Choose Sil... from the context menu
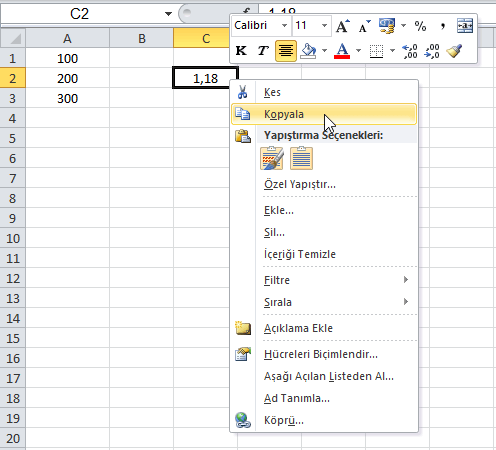This screenshot has width=496, height=450. (x=324, y=232)
